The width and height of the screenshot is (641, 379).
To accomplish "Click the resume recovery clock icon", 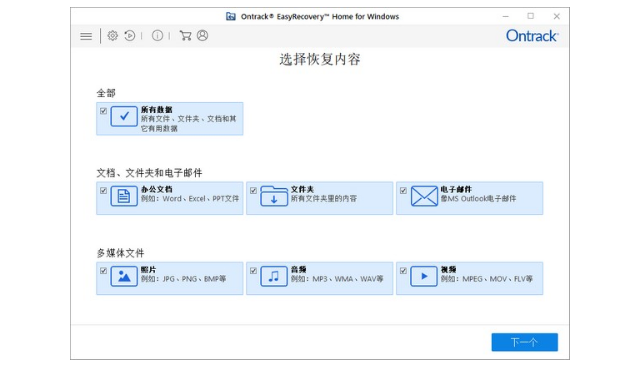I will pyautogui.click(x=130, y=36).
